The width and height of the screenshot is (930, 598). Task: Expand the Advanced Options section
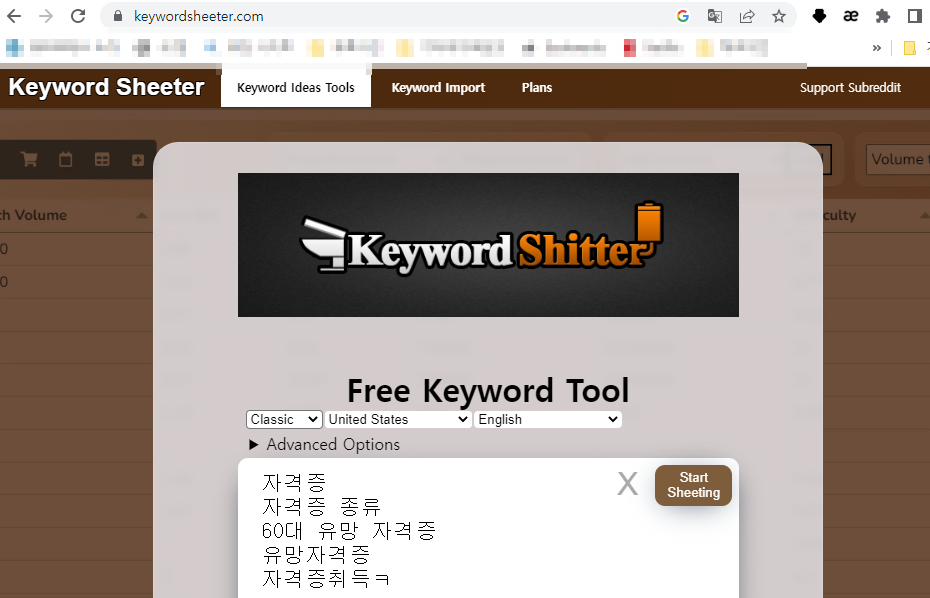[x=324, y=444]
